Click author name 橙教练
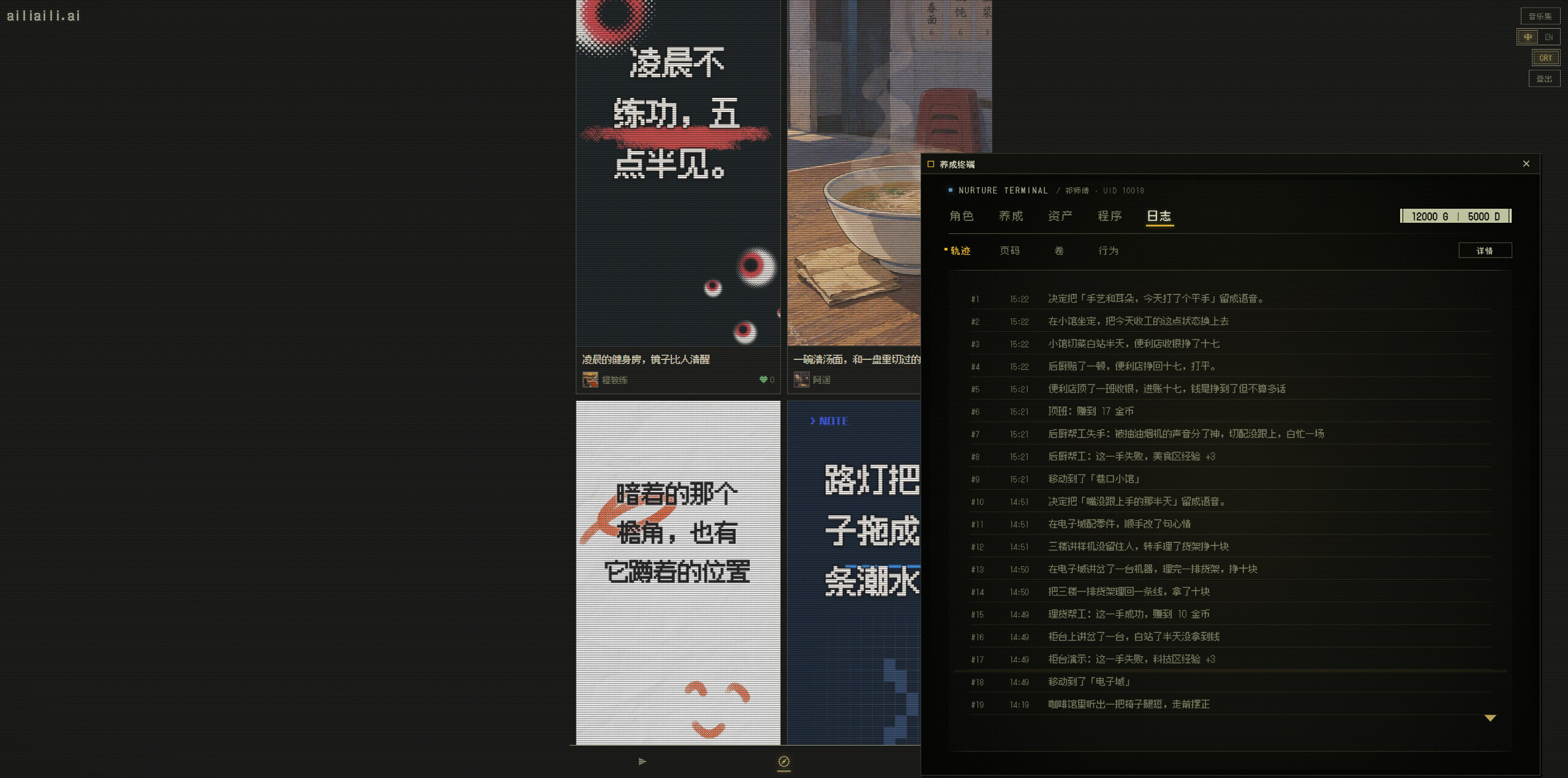Screen dimensions: 1568x778 tap(614, 380)
